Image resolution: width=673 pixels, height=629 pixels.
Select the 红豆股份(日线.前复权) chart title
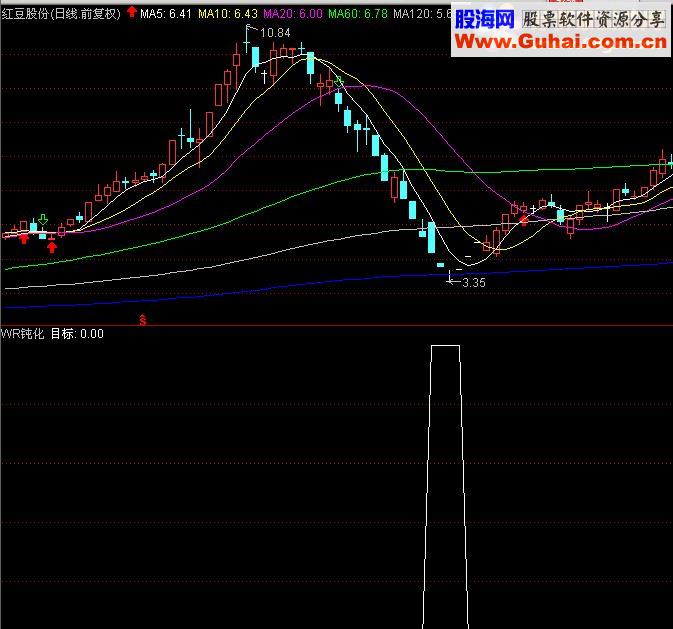[61, 14]
